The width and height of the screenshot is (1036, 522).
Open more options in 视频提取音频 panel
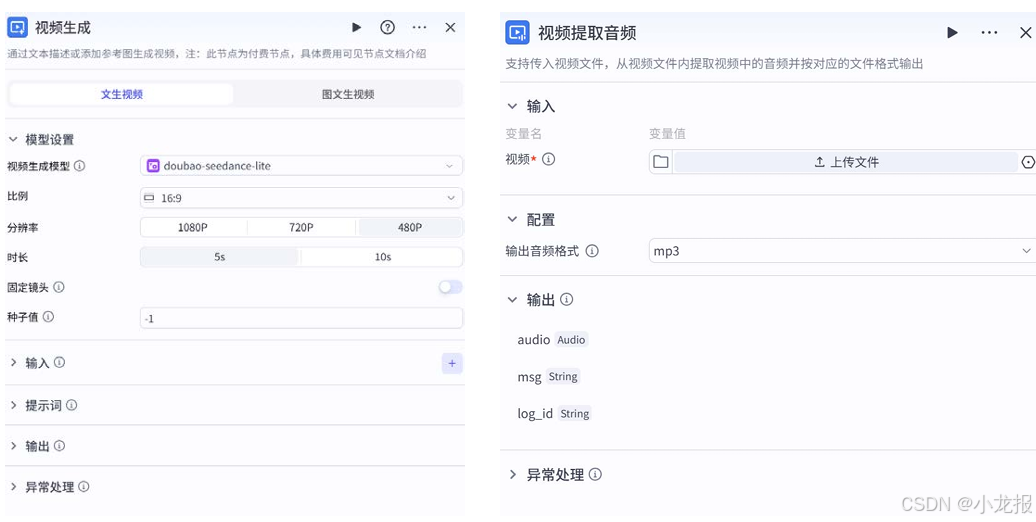pyautogui.click(x=989, y=32)
